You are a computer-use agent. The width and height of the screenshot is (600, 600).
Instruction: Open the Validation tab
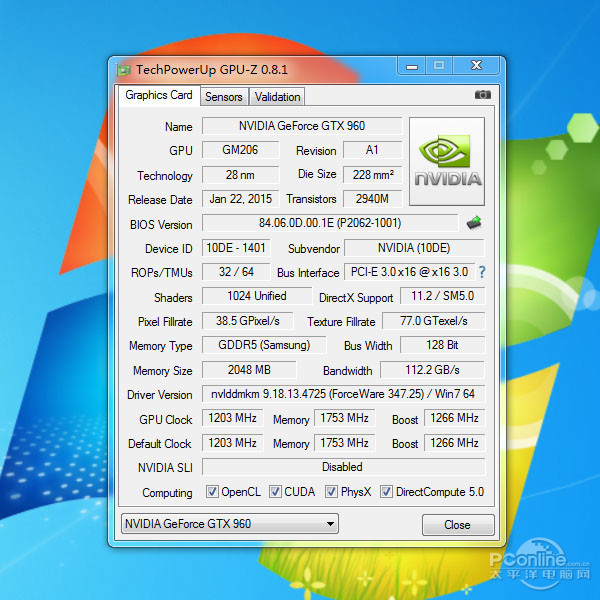pos(277,97)
